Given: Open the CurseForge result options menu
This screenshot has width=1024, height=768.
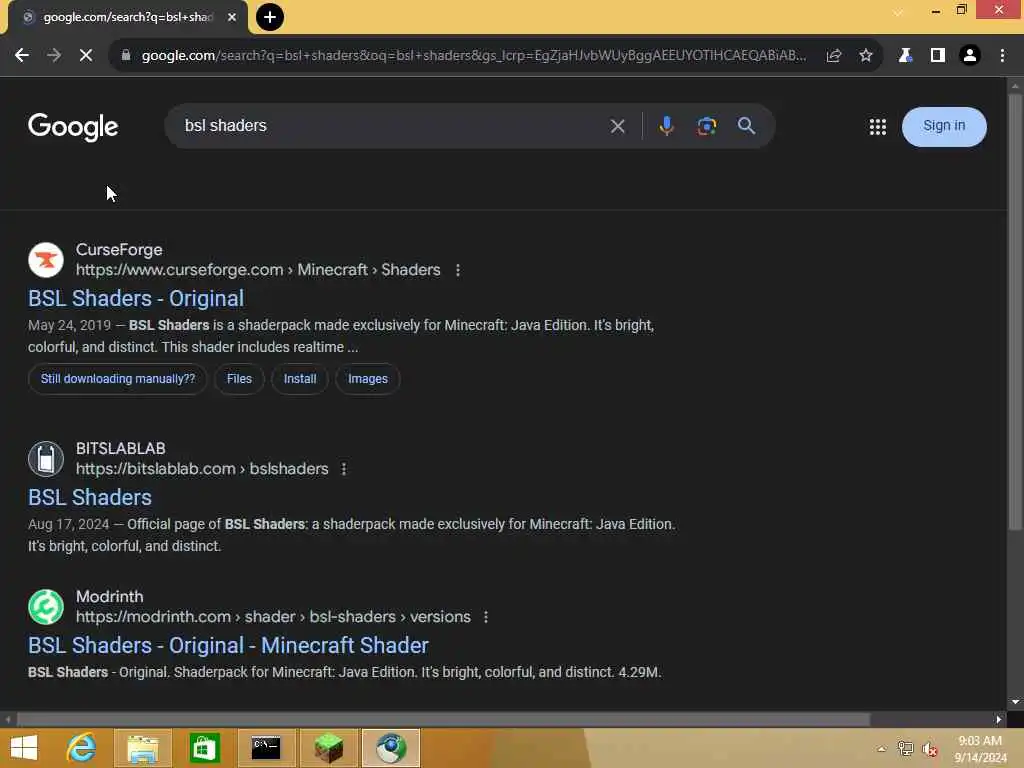Looking at the screenshot, I should tap(458, 270).
